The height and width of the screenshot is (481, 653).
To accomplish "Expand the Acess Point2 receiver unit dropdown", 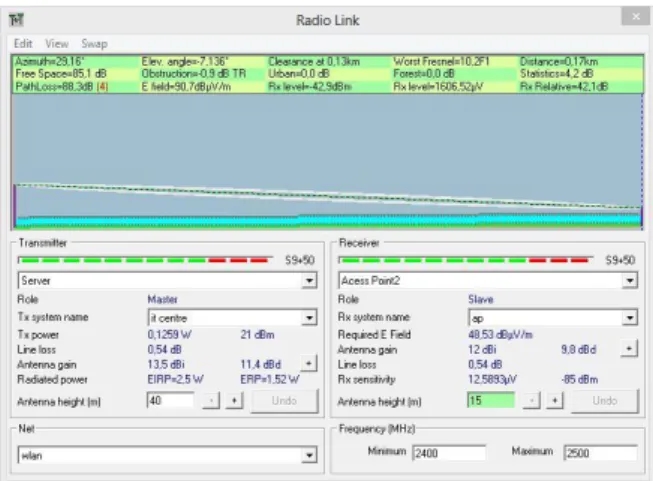I will tap(630, 281).
